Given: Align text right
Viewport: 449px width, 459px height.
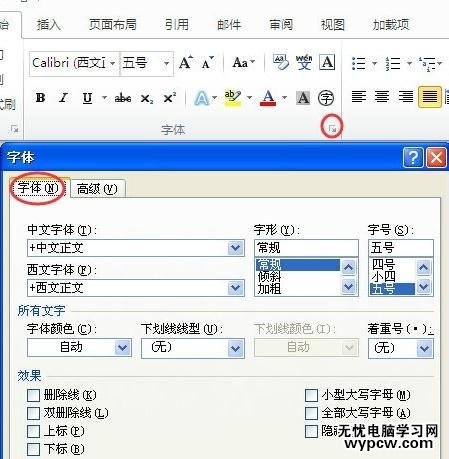Looking at the screenshot, I should pyautogui.click(x=406, y=97).
